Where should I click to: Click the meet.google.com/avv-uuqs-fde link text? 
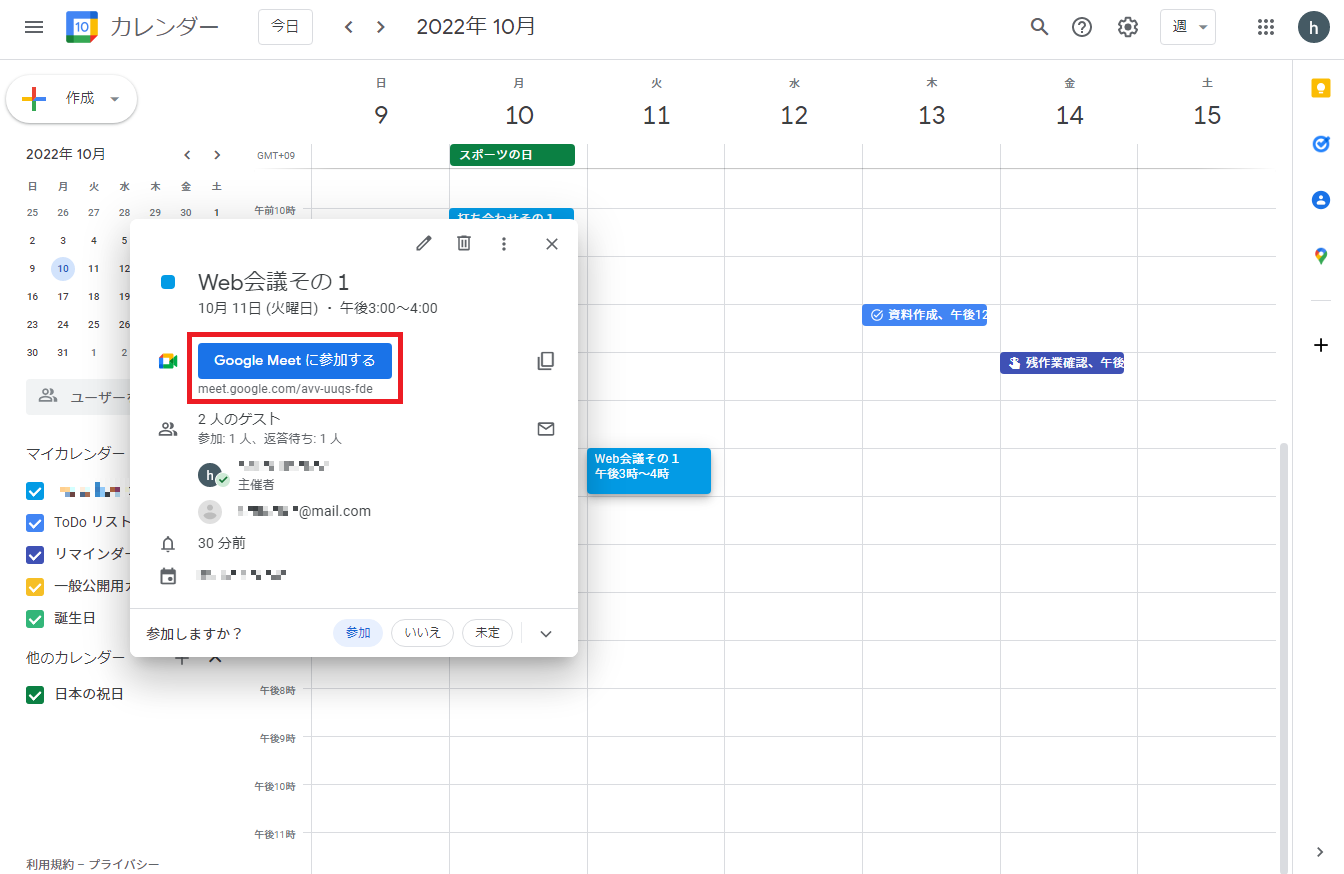point(286,389)
